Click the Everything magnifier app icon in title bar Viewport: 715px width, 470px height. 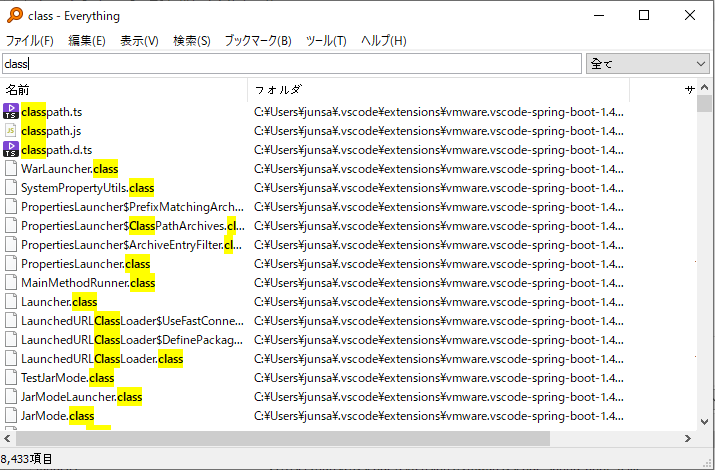click(15, 15)
